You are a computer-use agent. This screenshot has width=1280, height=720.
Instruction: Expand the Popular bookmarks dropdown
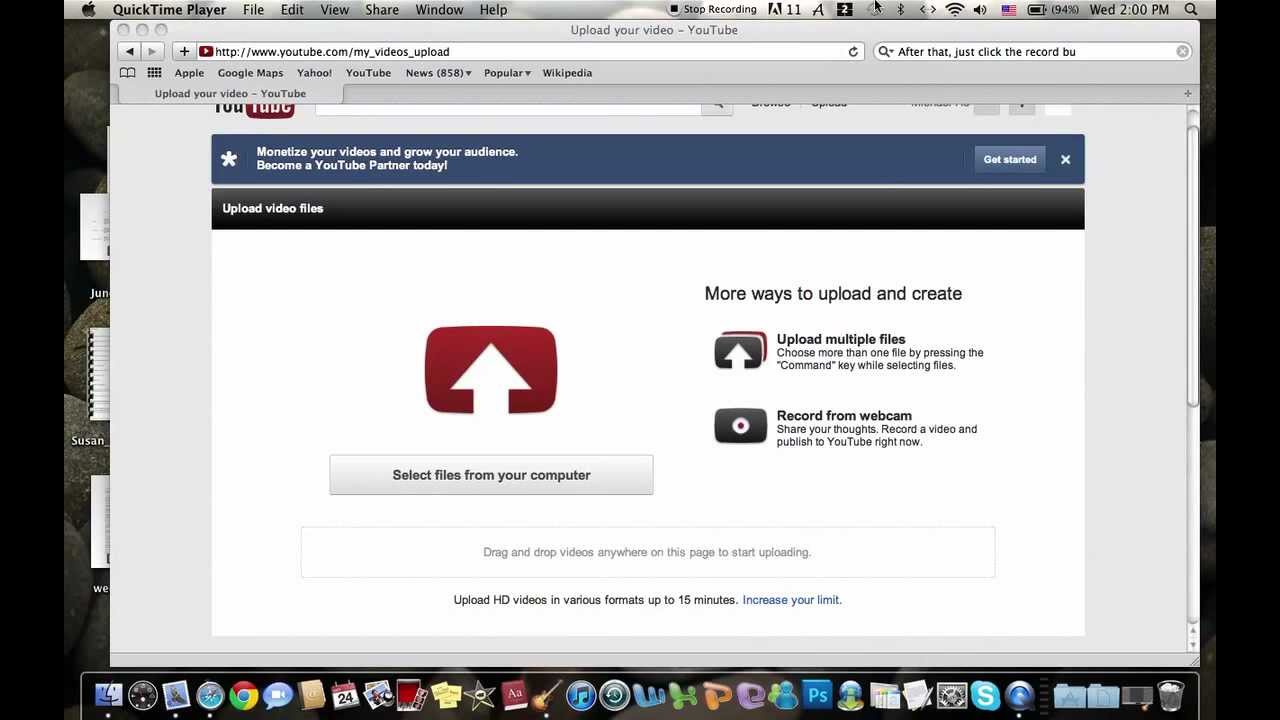(x=507, y=73)
